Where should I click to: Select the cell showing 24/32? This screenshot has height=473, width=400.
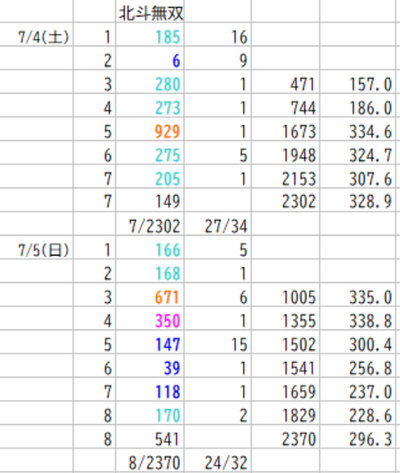218,463
